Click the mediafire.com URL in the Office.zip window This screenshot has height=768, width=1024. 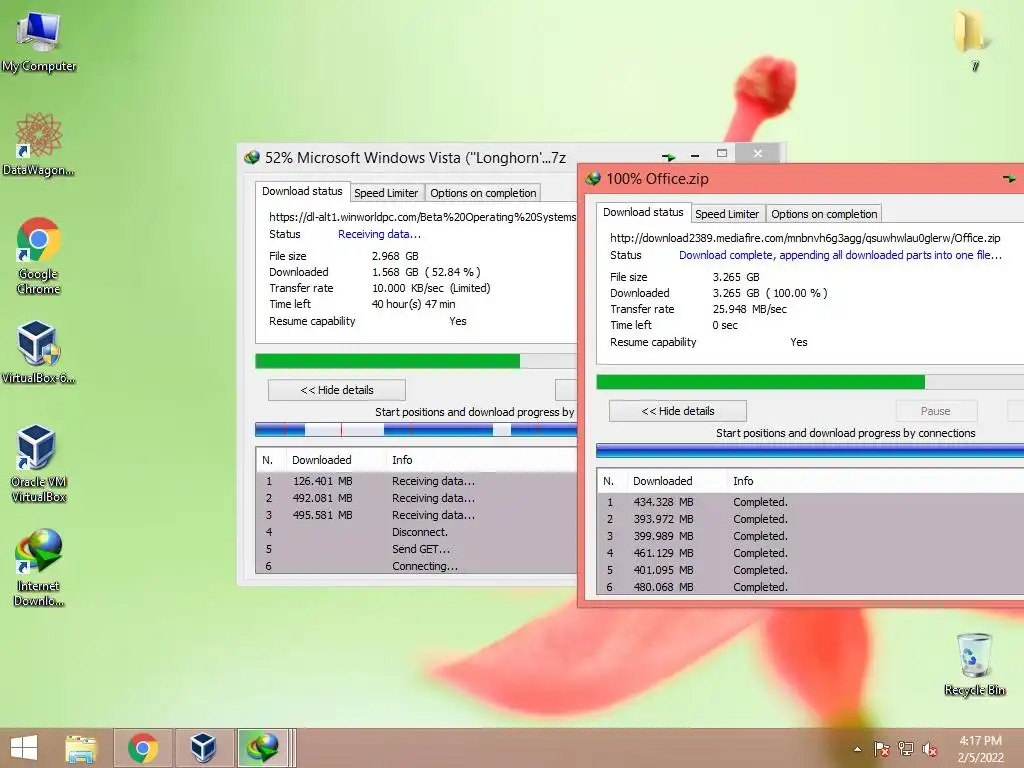tap(805, 238)
